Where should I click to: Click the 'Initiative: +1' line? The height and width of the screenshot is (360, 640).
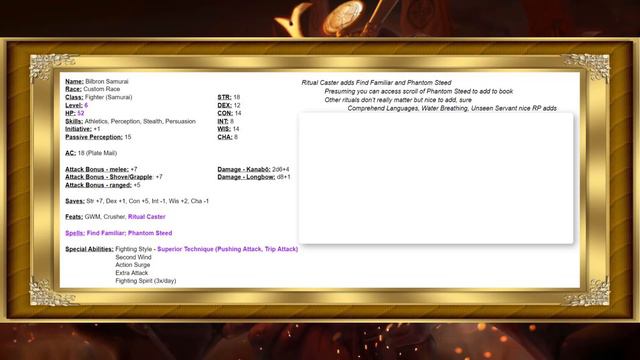click(82, 129)
